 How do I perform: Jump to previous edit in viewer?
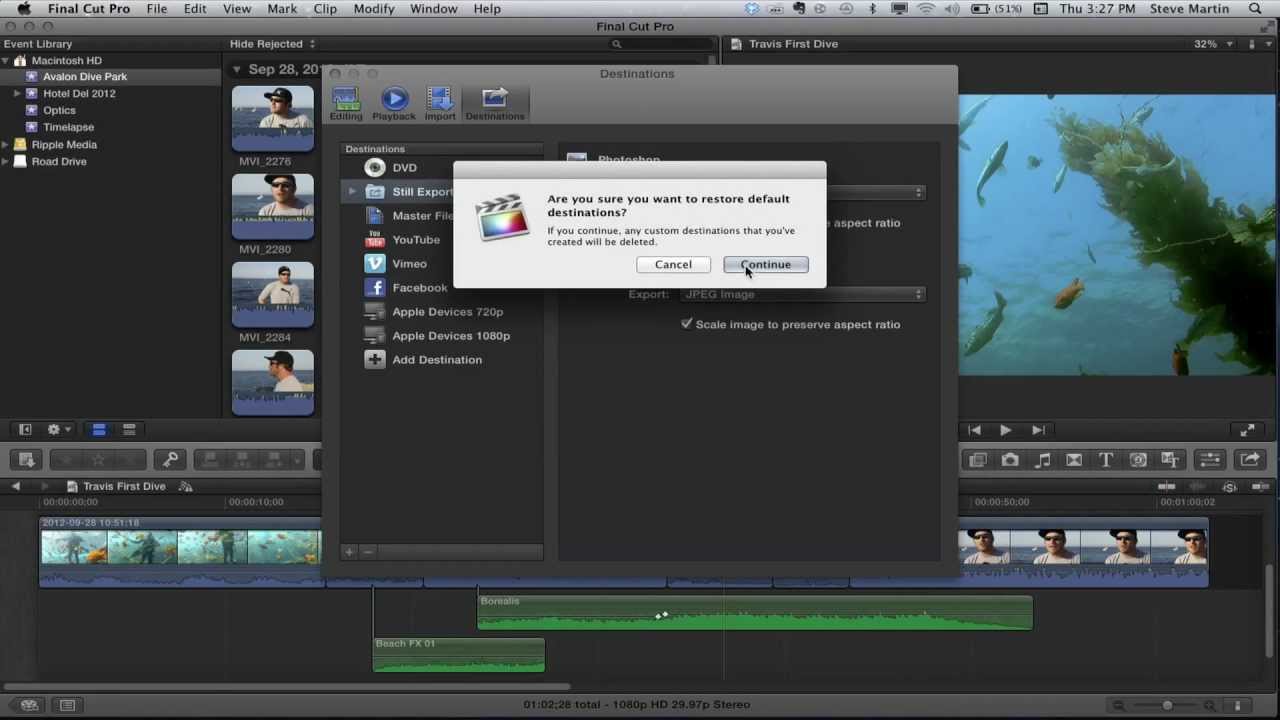(x=974, y=430)
